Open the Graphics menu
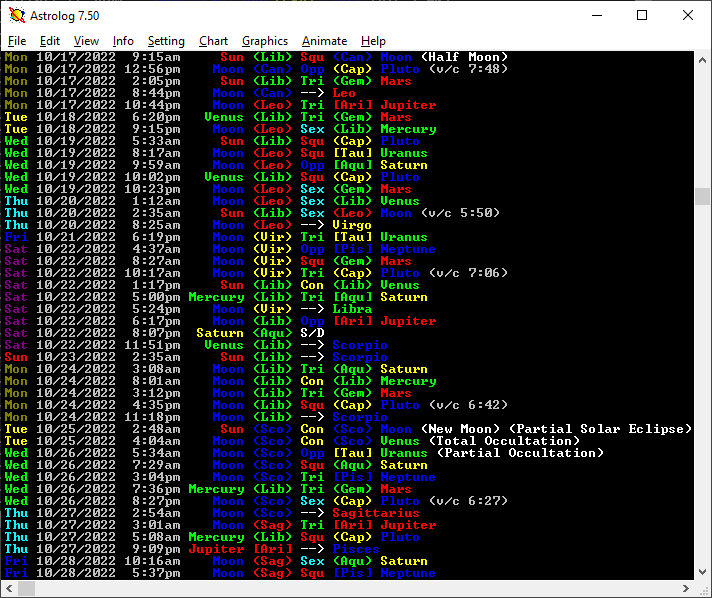 click(265, 41)
